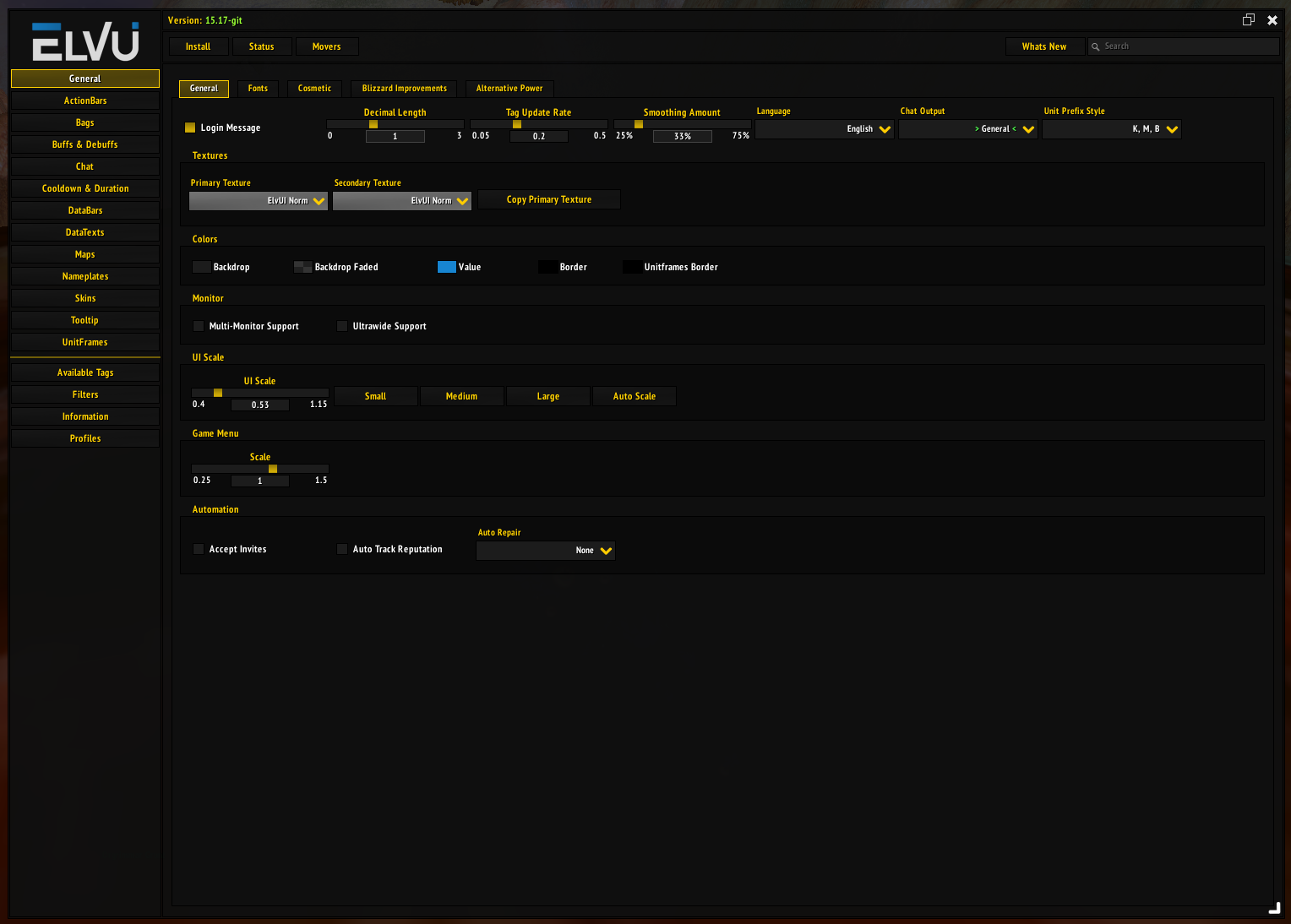The height and width of the screenshot is (924, 1291).
Task: Open ActionBars in the sidebar
Action: [x=85, y=101]
